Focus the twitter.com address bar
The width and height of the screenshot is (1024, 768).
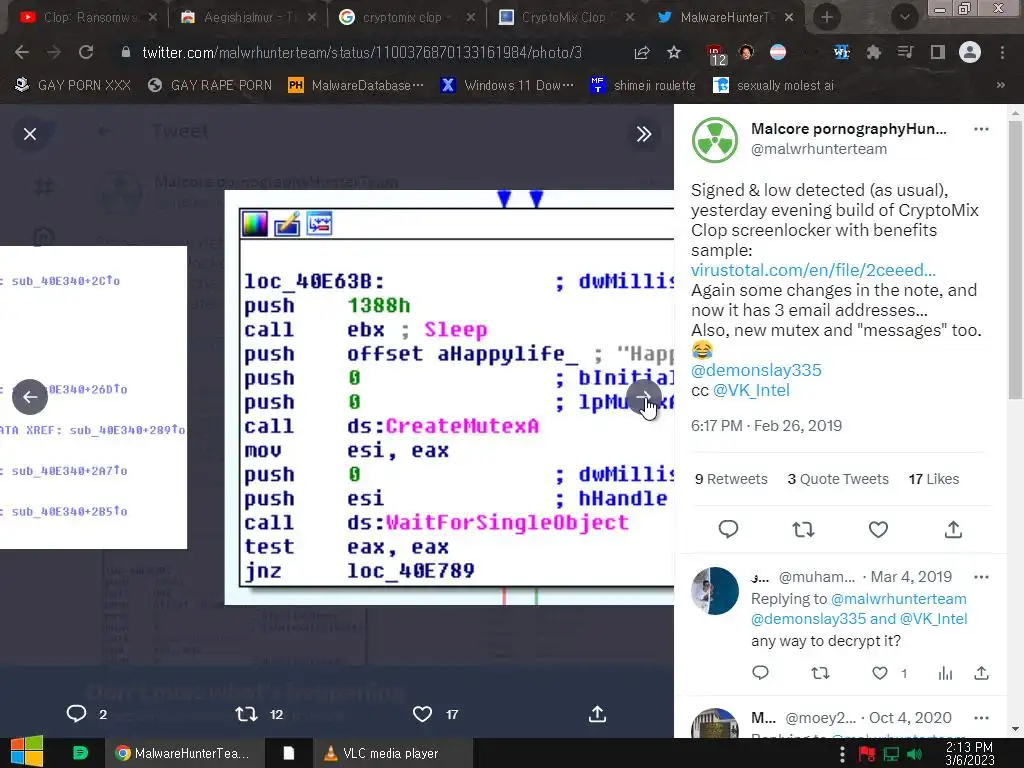click(x=362, y=52)
